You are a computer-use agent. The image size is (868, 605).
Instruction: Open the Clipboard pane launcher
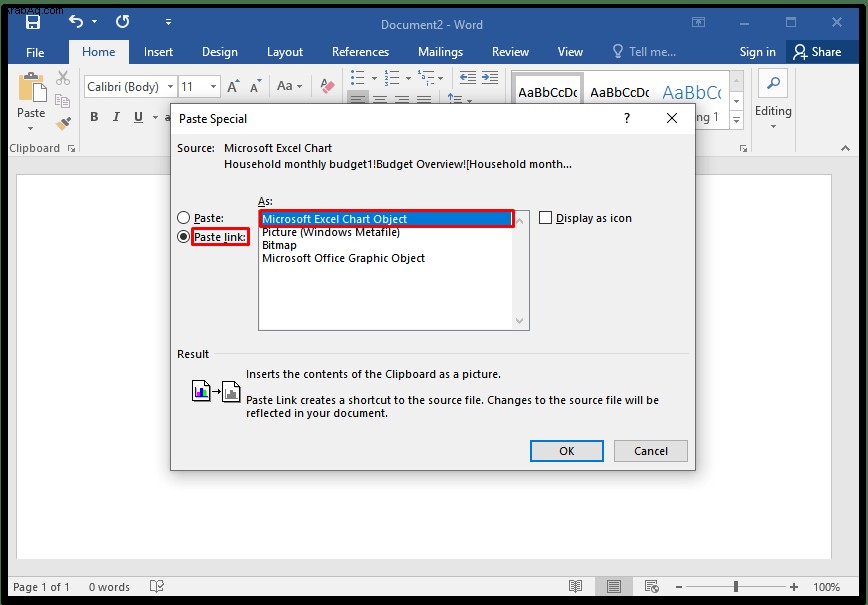pos(71,148)
